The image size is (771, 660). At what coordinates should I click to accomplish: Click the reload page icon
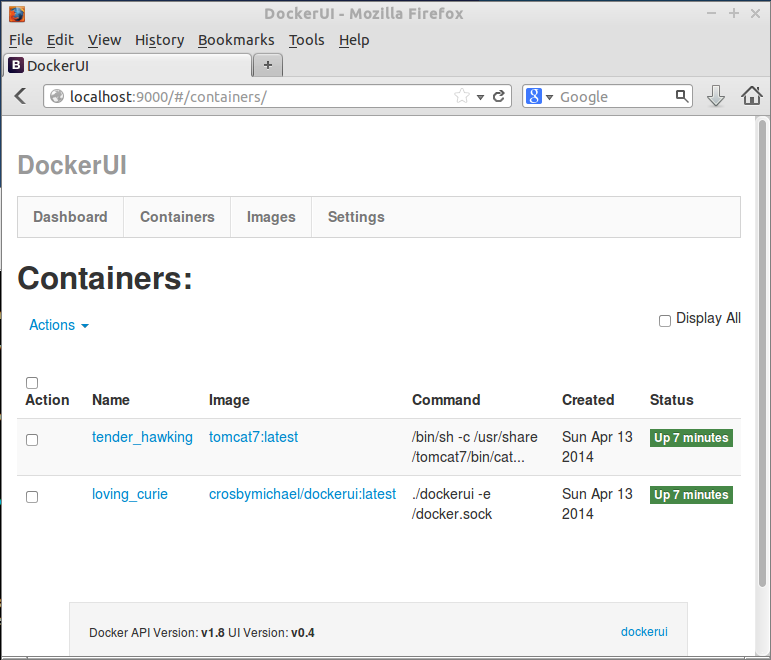499,96
